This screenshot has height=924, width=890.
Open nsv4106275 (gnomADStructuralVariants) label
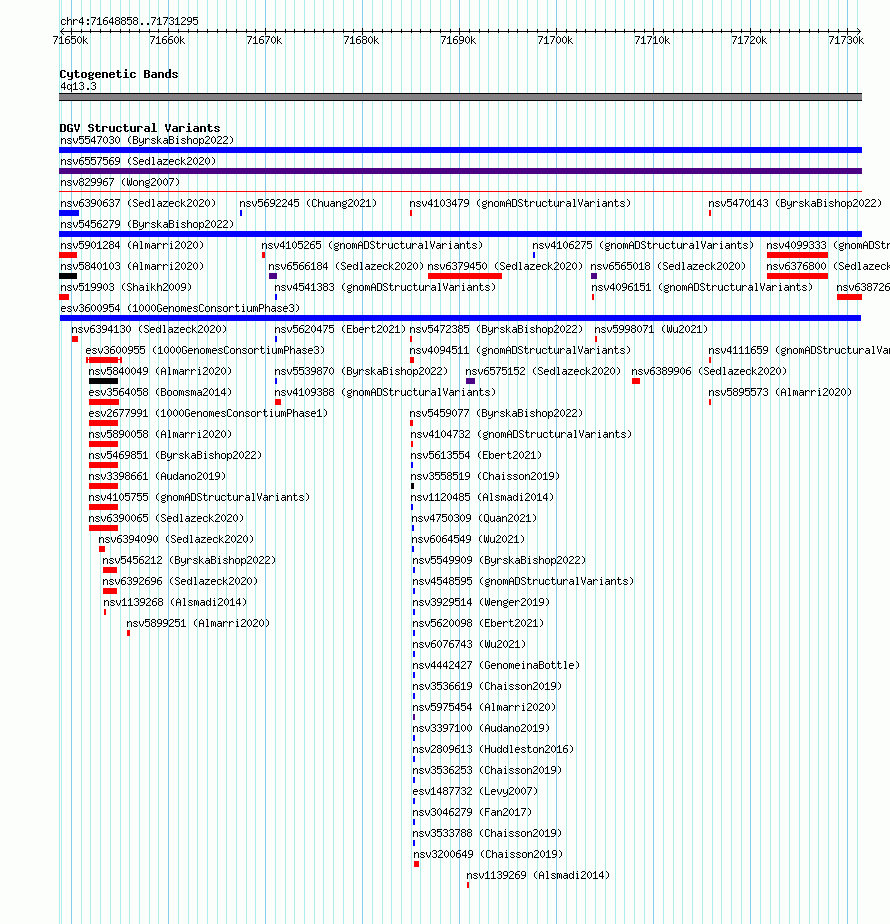pos(643,245)
